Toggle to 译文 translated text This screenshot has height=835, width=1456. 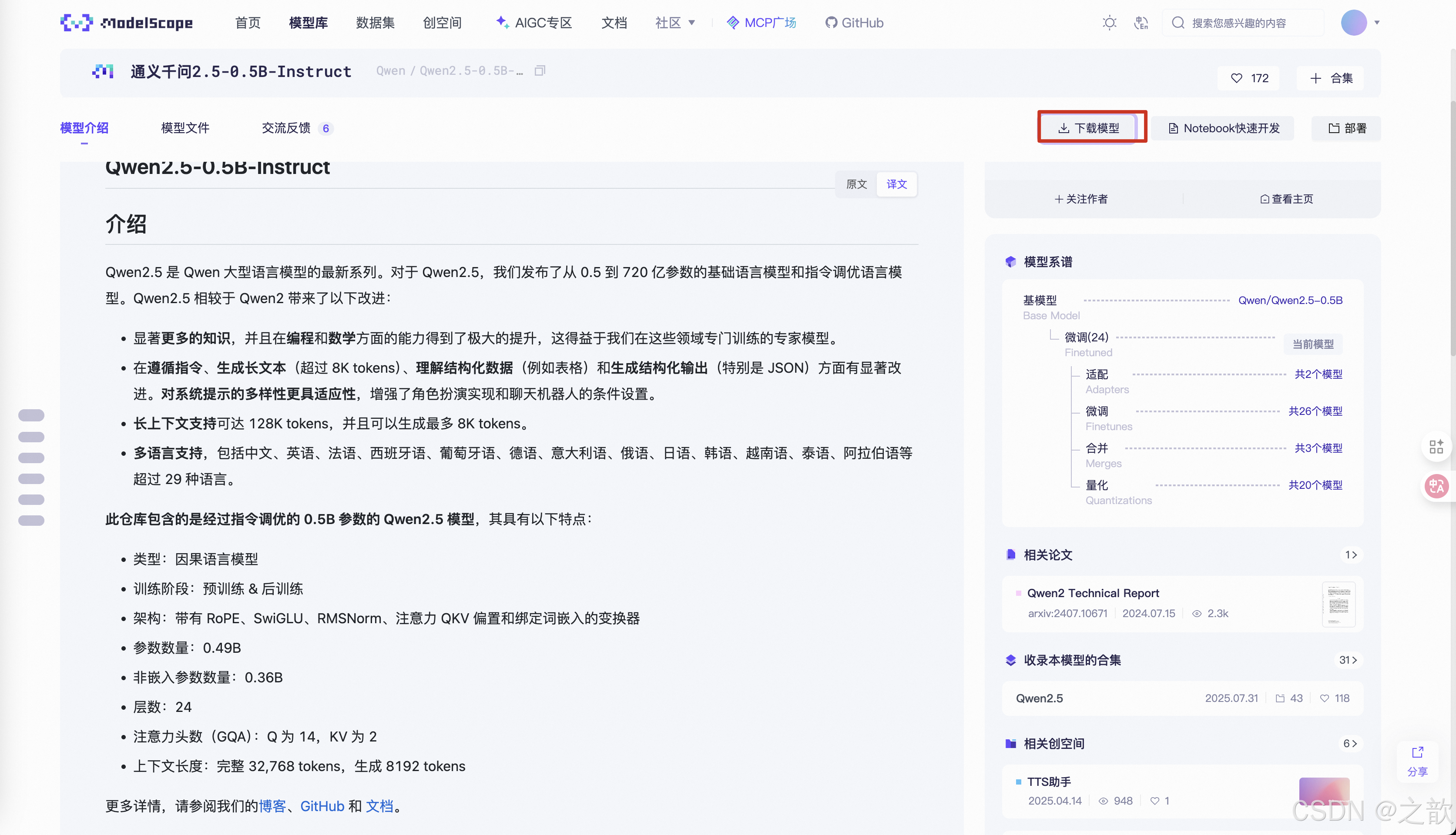click(897, 184)
